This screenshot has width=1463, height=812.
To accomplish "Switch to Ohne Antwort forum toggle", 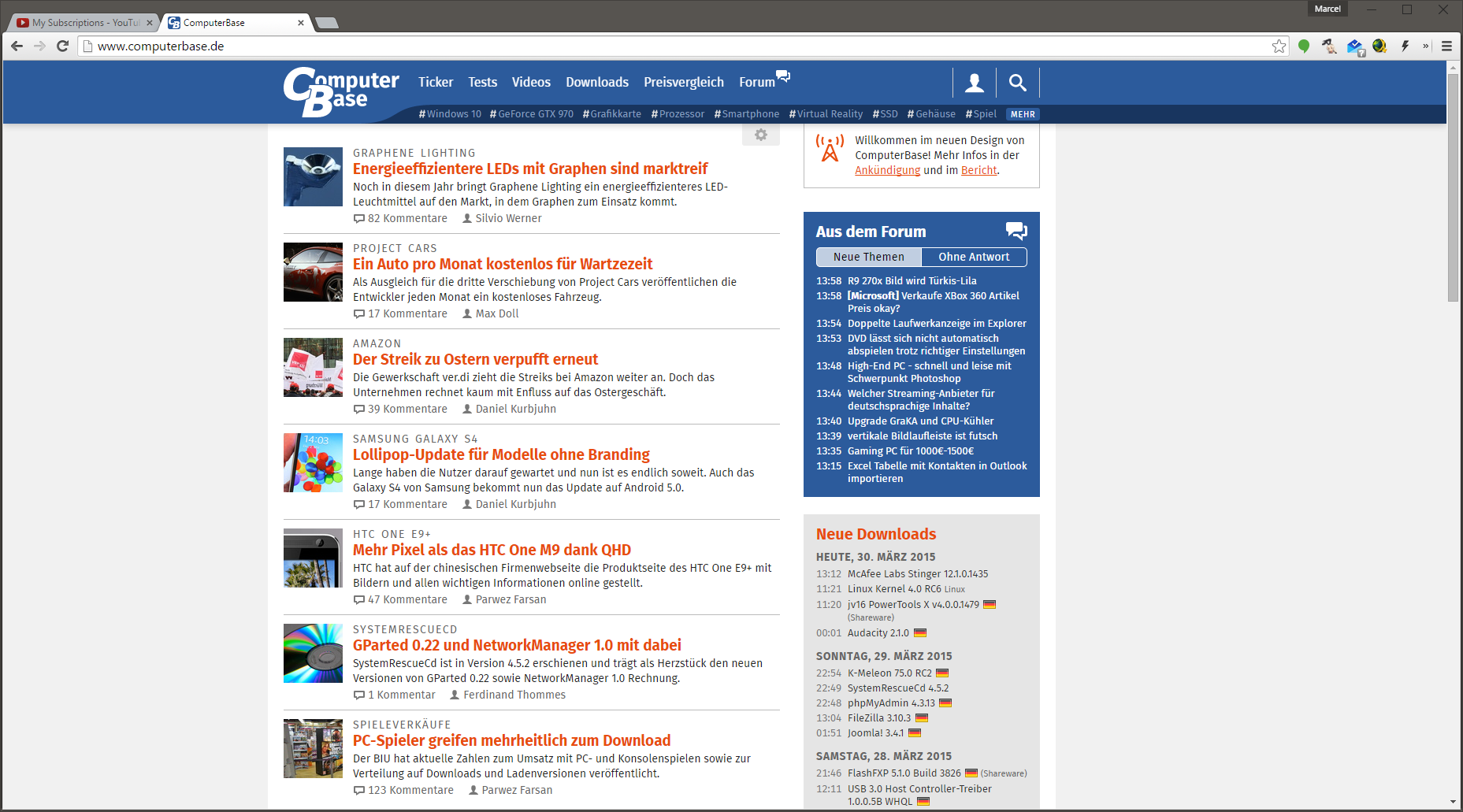I will (974, 257).
